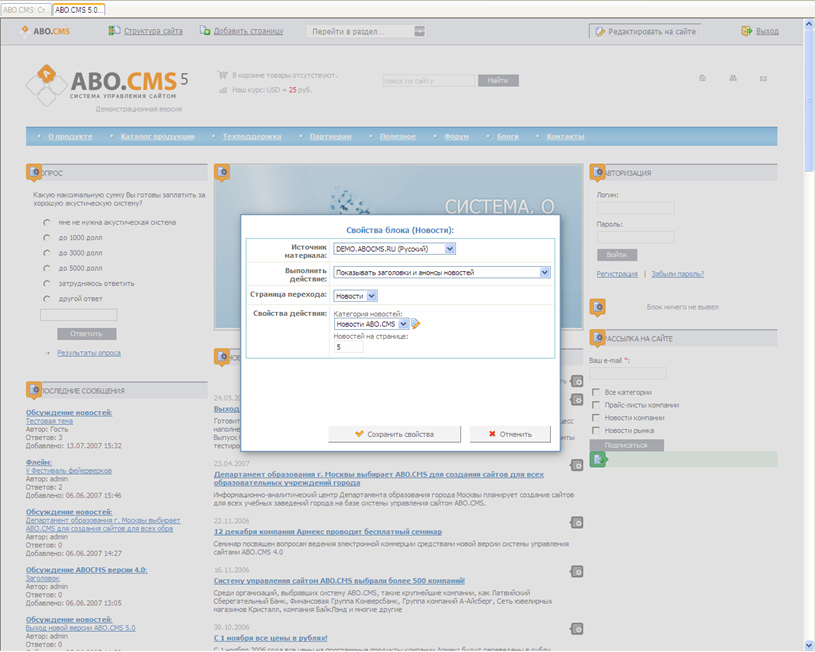Open the pencil edit icon next to category dropdown
815x652 pixels.
point(416,324)
